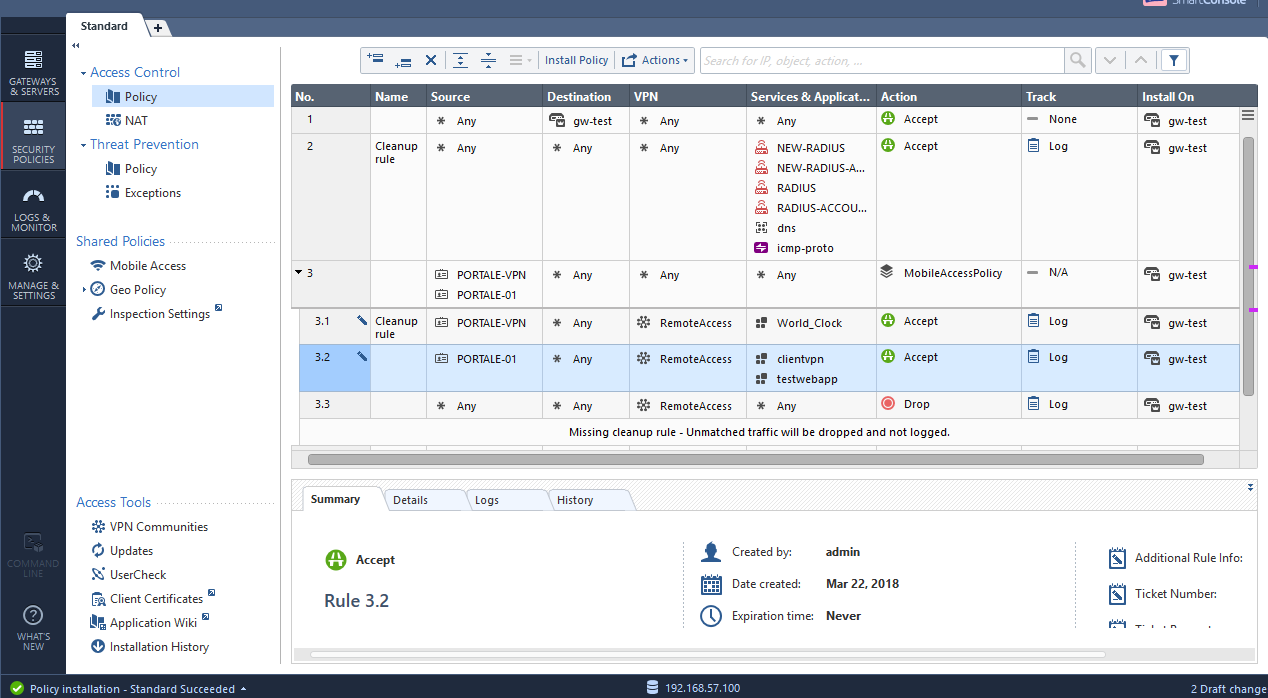The height and width of the screenshot is (698, 1268).
Task: Open the view options dropdown in toolbar
Action: pos(520,60)
